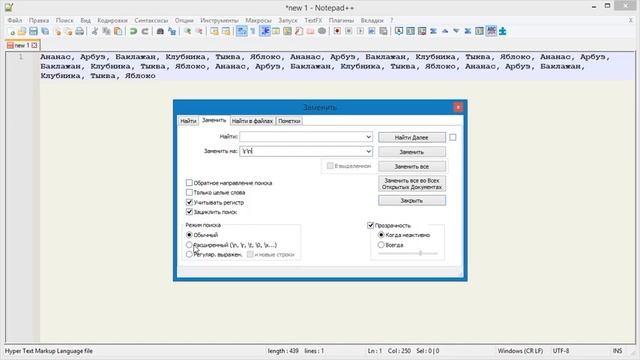
Task: Click the Cut scissors icon
Action: 95,31
